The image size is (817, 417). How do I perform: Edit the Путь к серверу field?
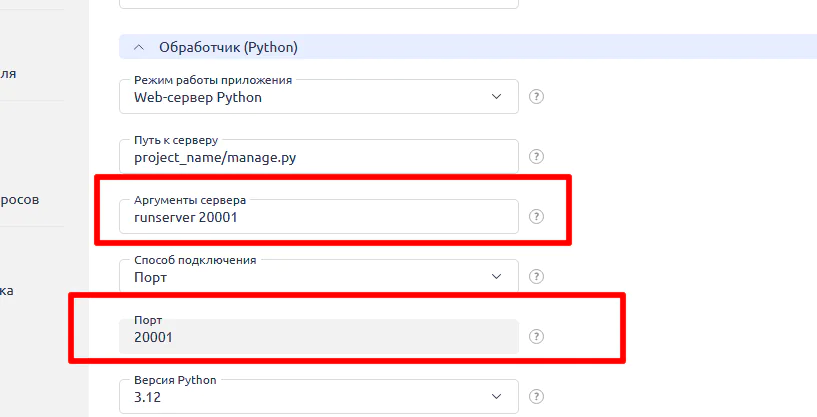319,156
